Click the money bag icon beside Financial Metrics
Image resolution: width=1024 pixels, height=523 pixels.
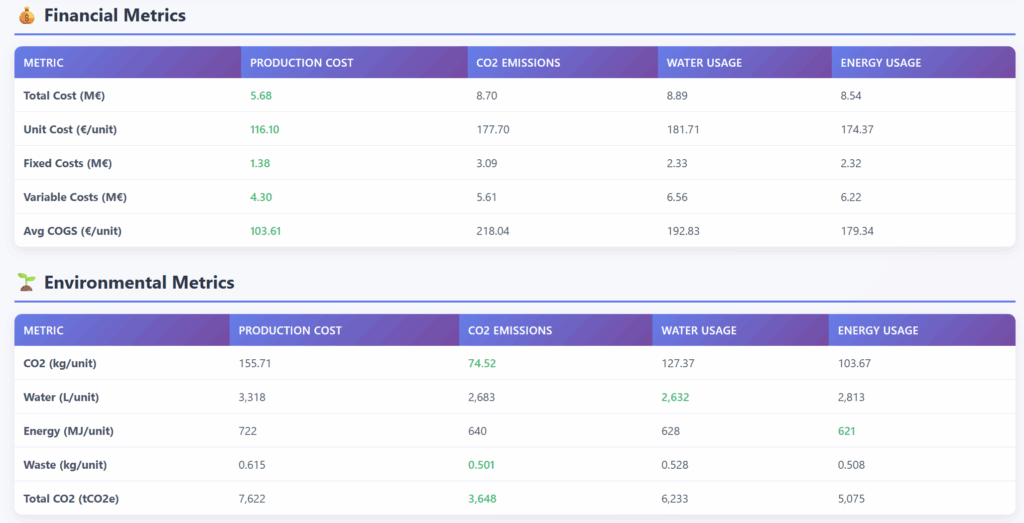coord(27,16)
